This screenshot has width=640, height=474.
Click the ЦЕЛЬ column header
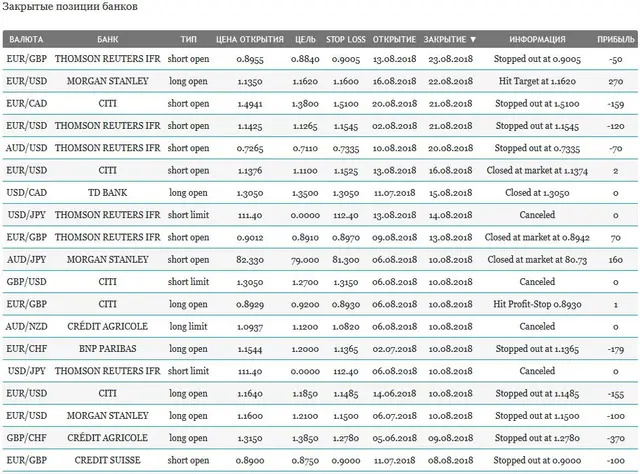click(x=305, y=40)
